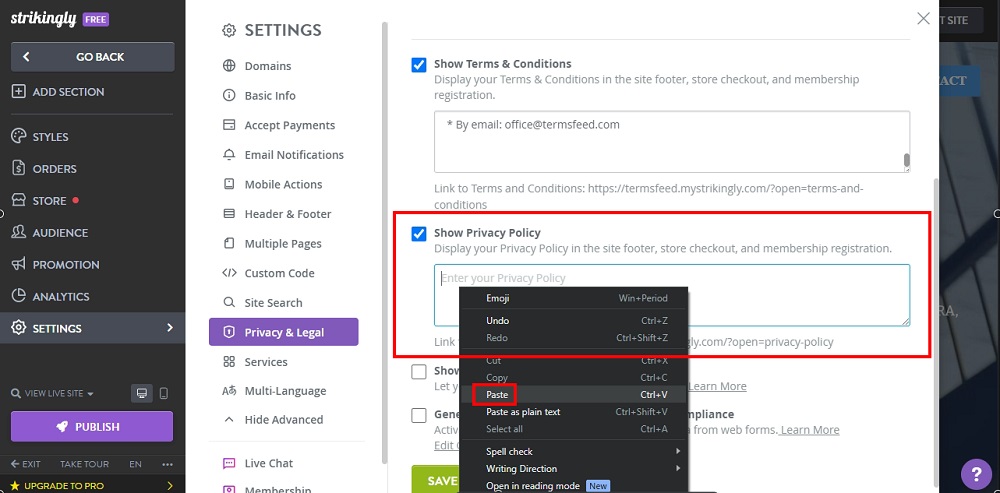1000x493 pixels.
Task: Choose Select all in context menu
Action: [573, 429]
